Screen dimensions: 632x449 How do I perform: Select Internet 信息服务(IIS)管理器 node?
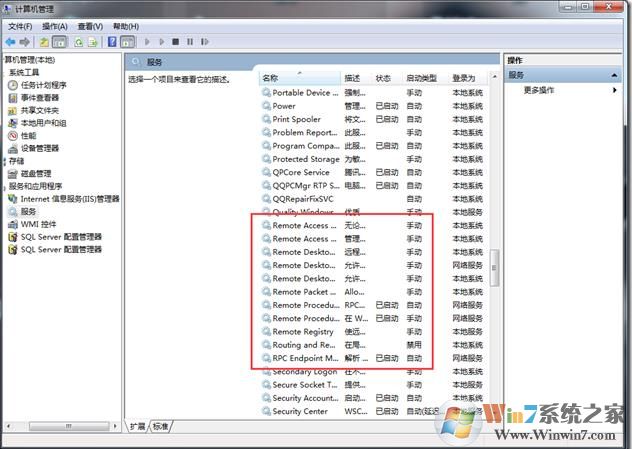64,199
